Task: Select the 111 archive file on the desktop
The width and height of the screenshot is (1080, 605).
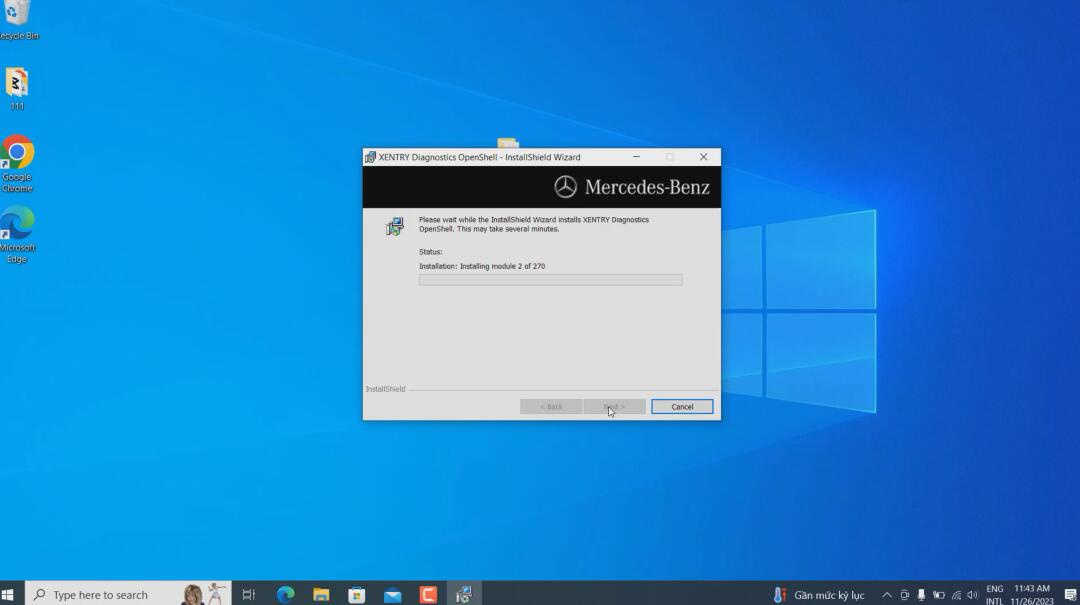Action: pos(17,89)
